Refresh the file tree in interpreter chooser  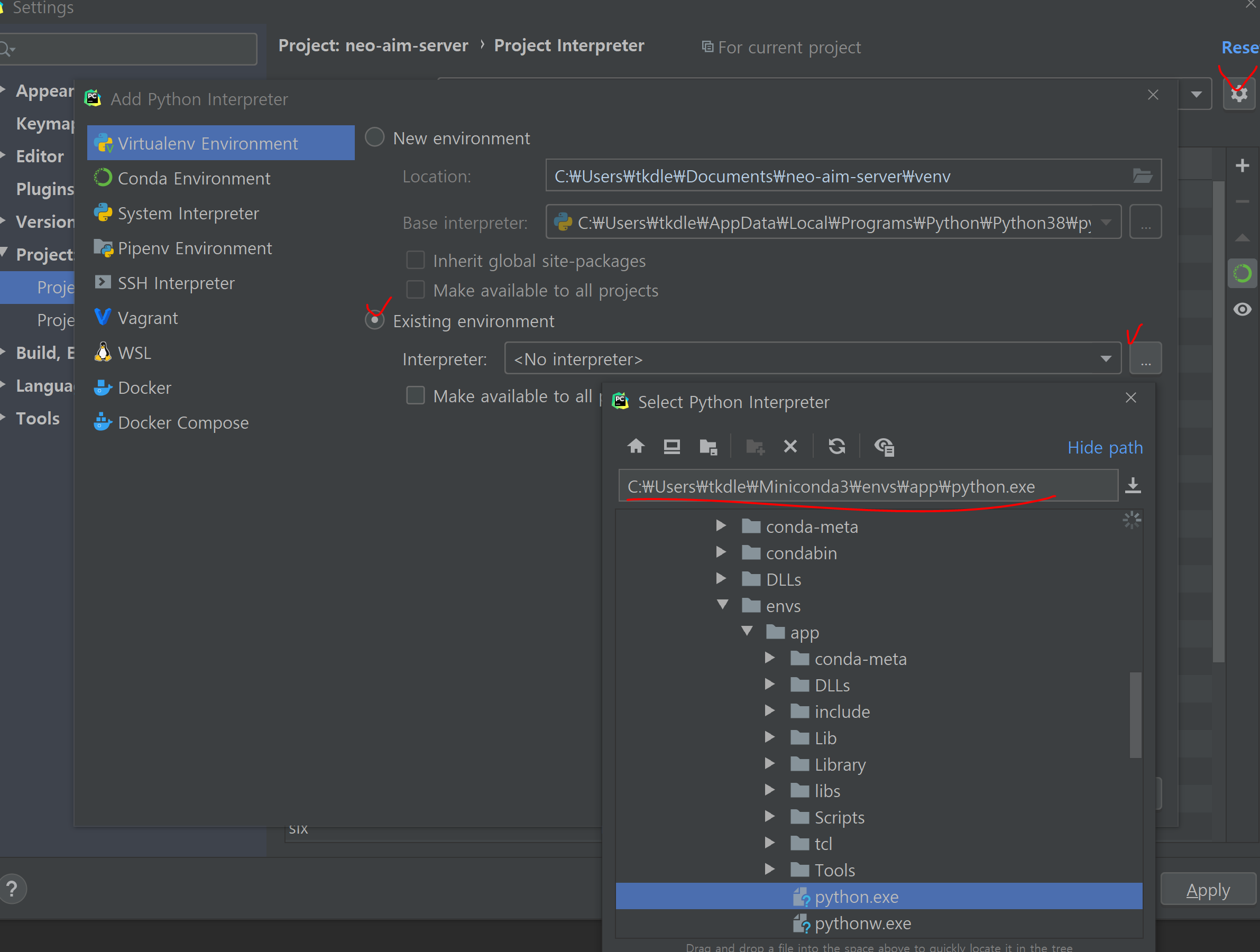point(836,446)
